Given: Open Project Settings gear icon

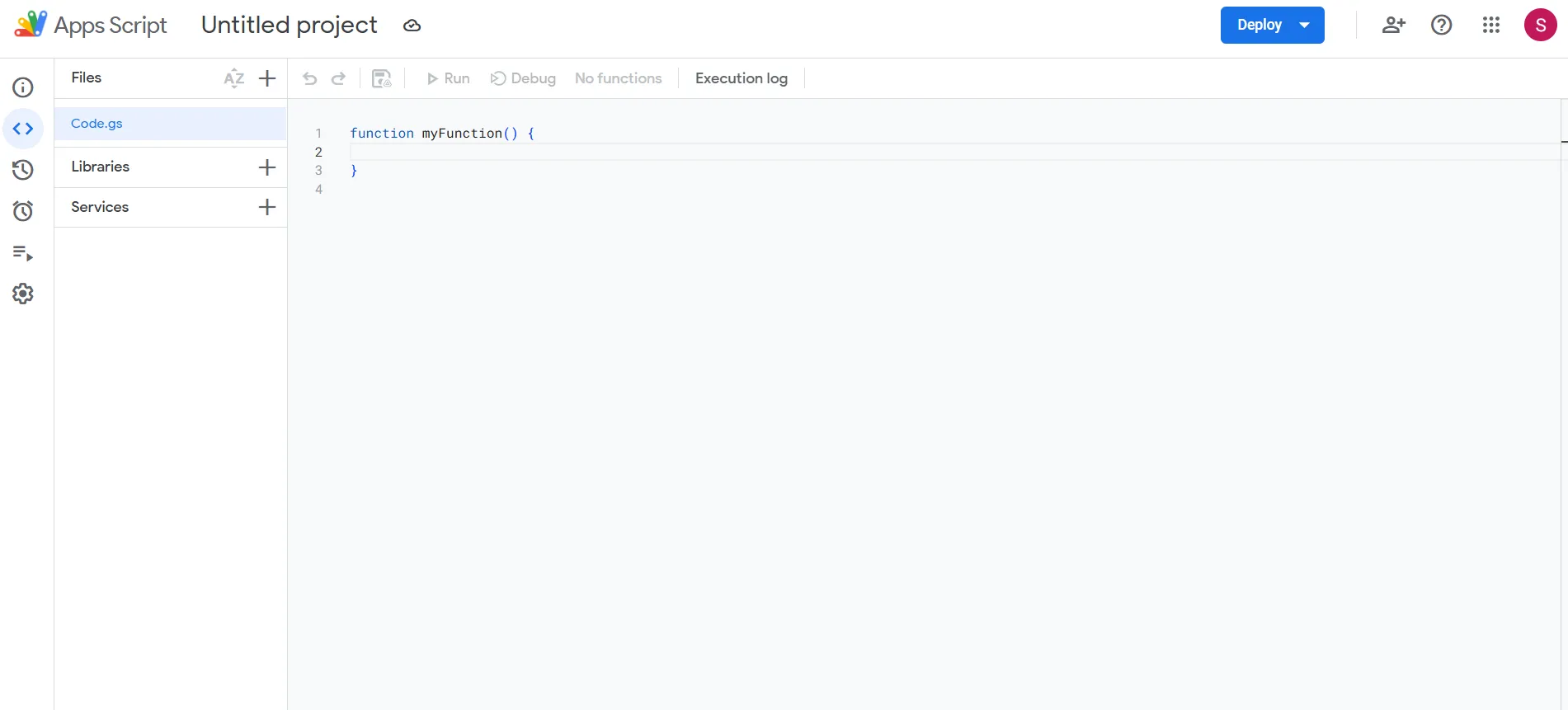Looking at the screenshot, I should tap(23, 294).
